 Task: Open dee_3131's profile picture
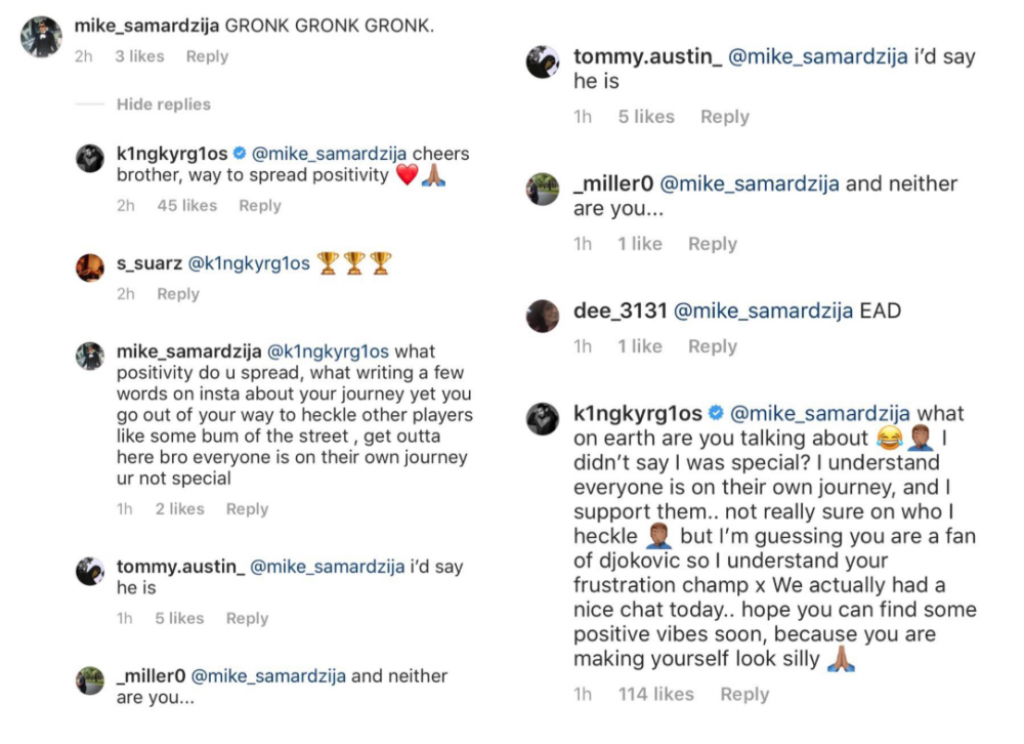click(x=542, y=314)
